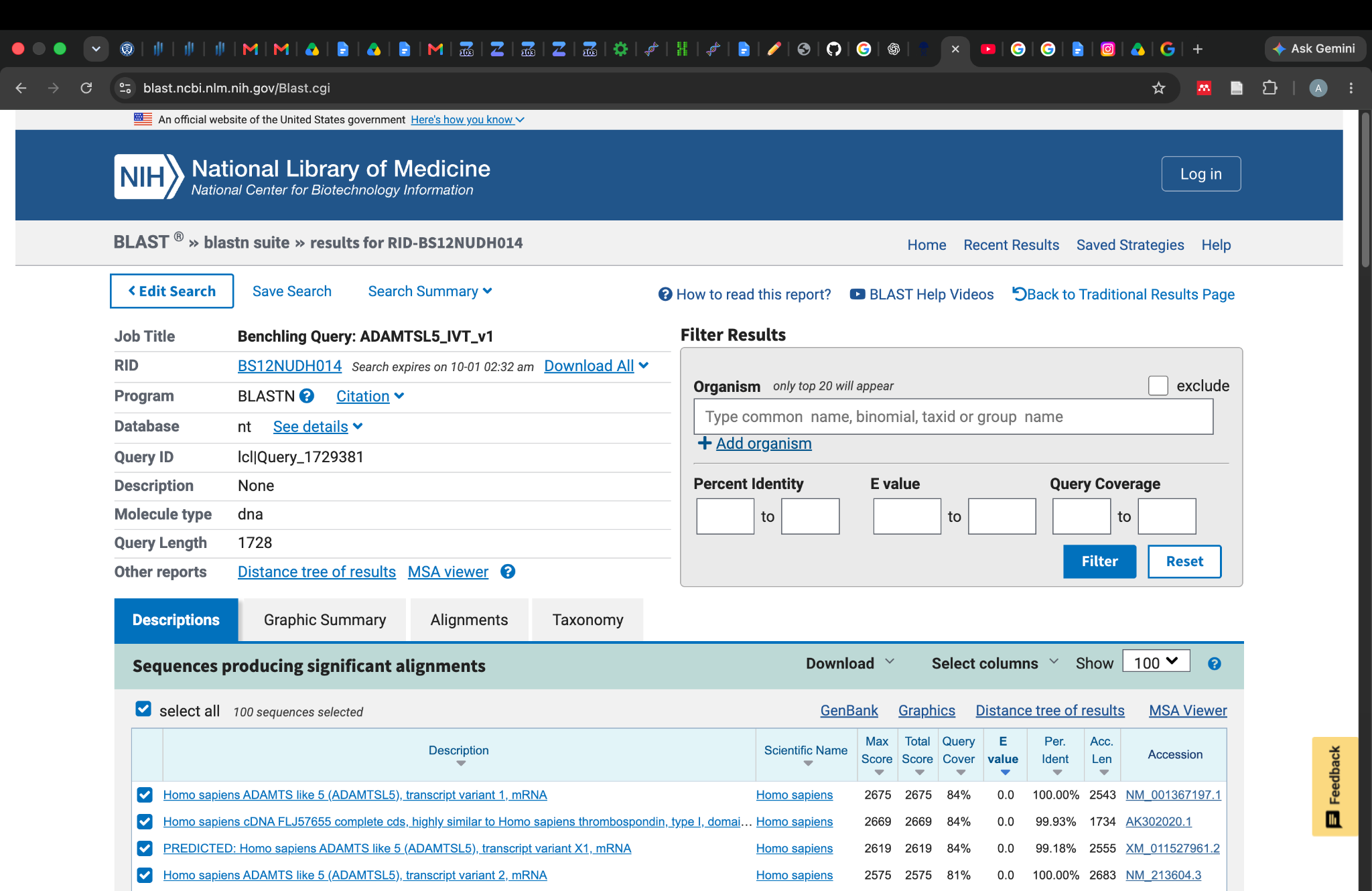Screen dimensions: 1372x891
Task: Switch to the Instagram tab
Action: click(x=1108, y=49)
